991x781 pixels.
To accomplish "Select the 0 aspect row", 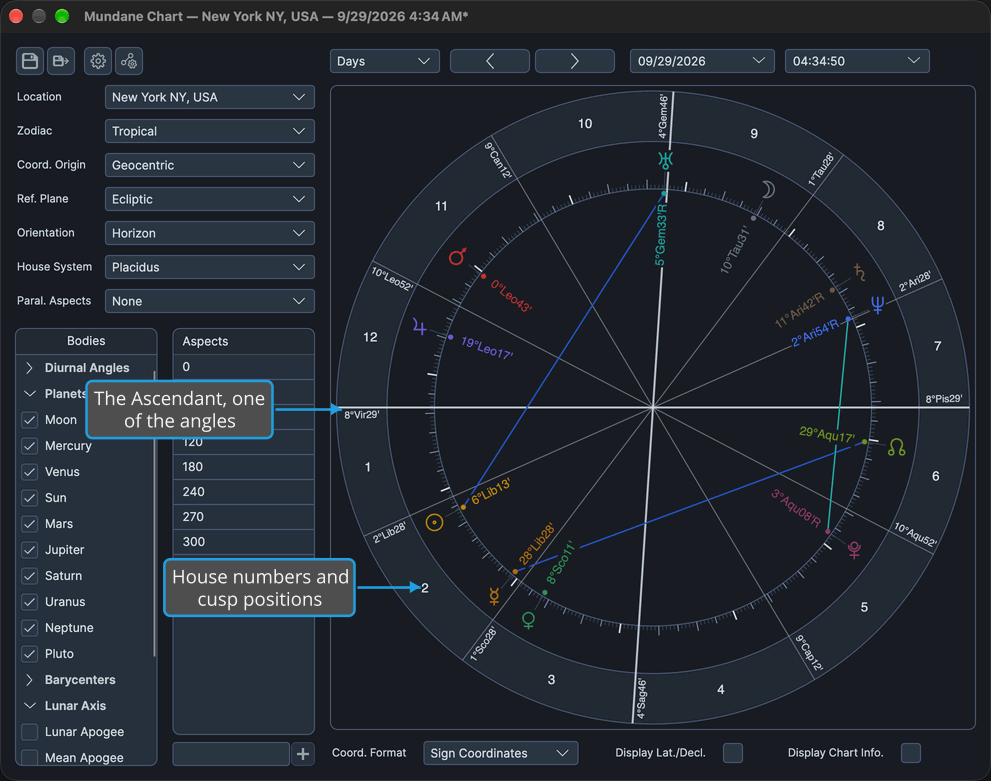I will point(244,367).
